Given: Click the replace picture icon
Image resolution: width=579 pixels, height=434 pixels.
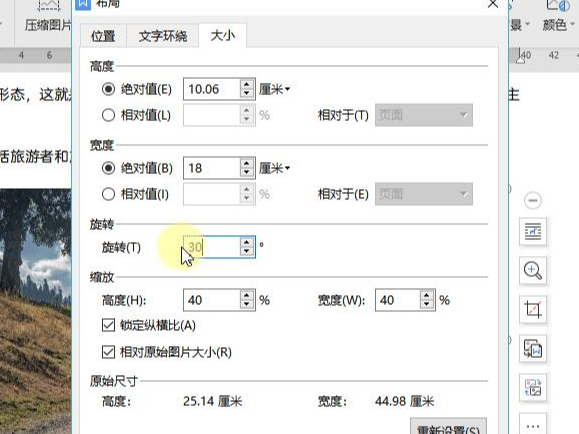Looking at the screenshot, I should [533, 388].
